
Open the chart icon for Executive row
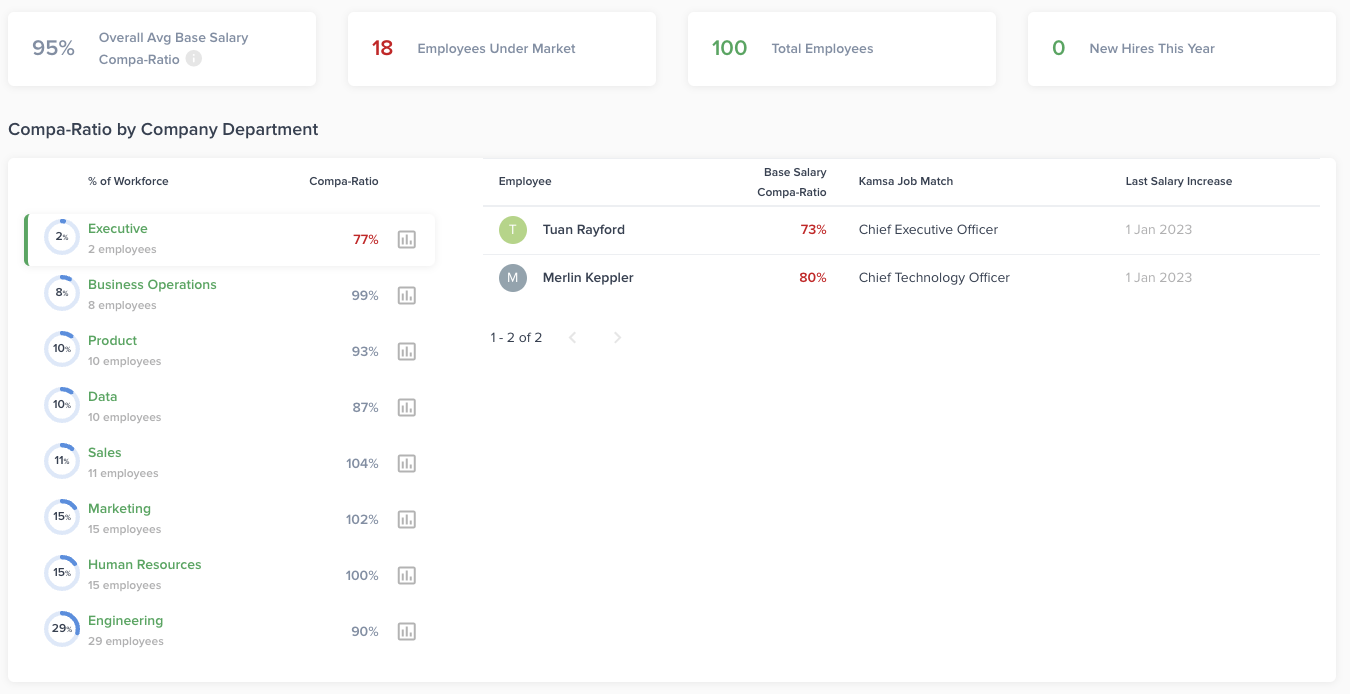(x=406, y=239)
